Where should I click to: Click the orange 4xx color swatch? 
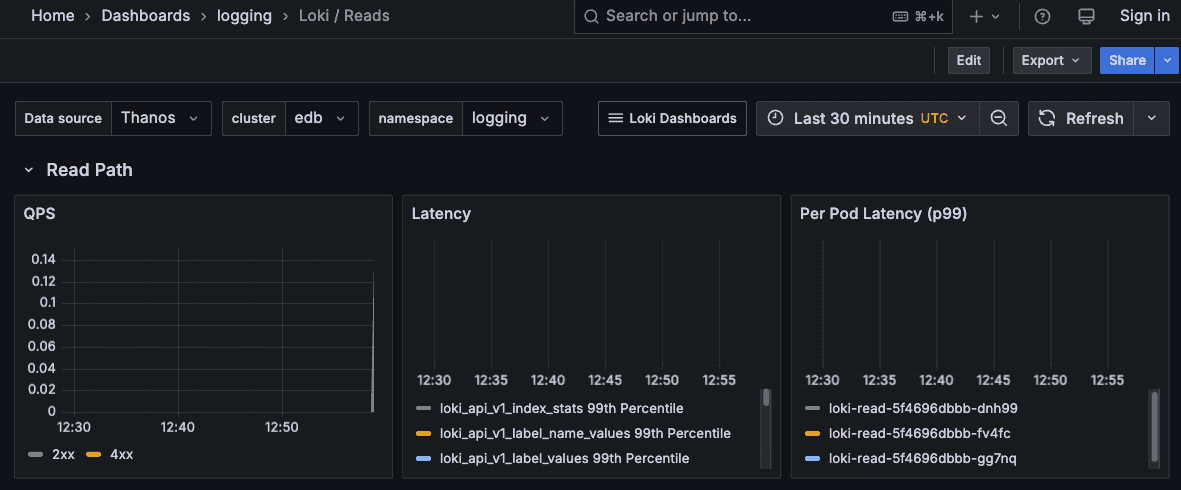(x=93, y=455)
